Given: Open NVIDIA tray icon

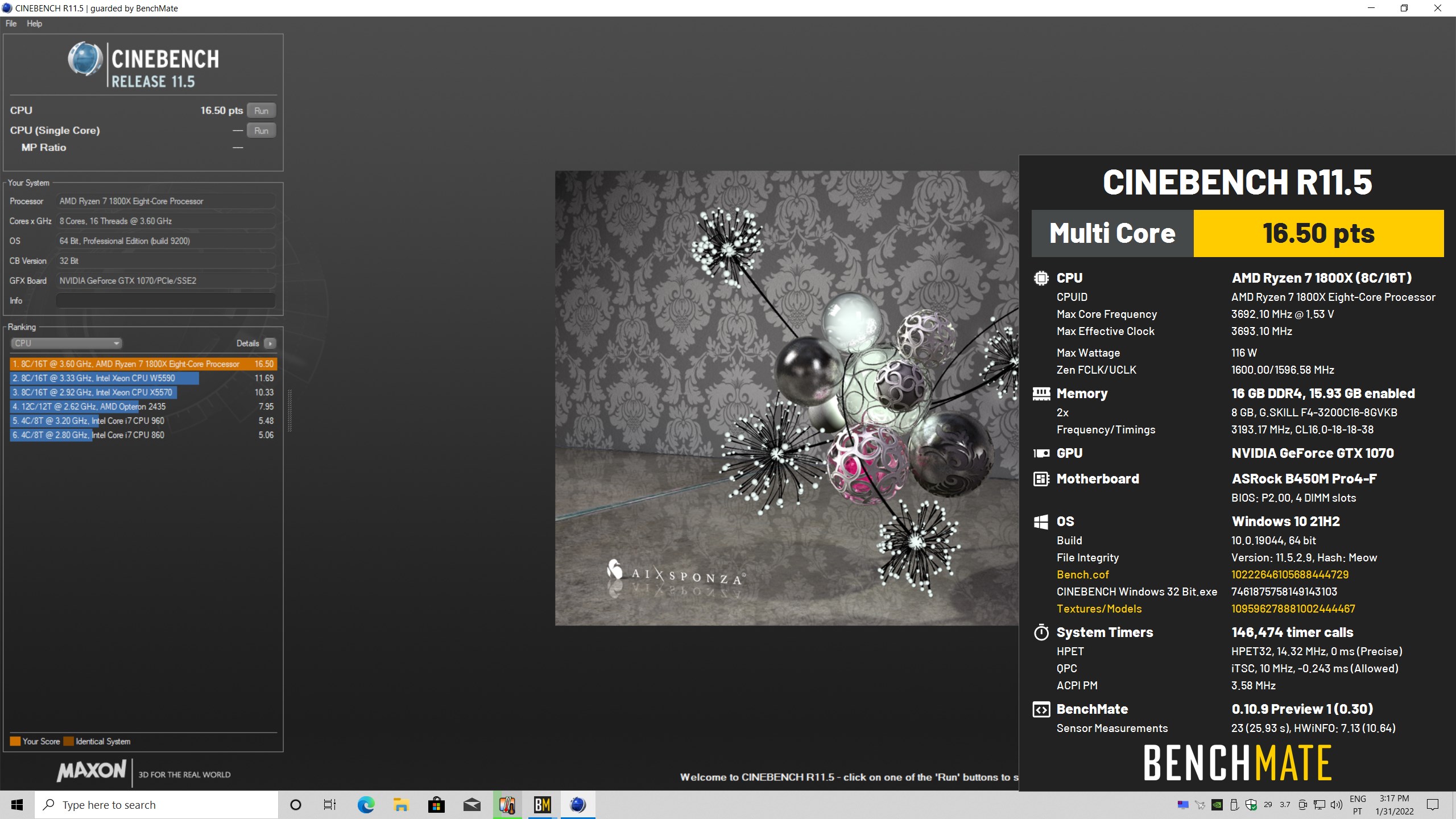Looking at the screenshot, I should (1217, 805).
